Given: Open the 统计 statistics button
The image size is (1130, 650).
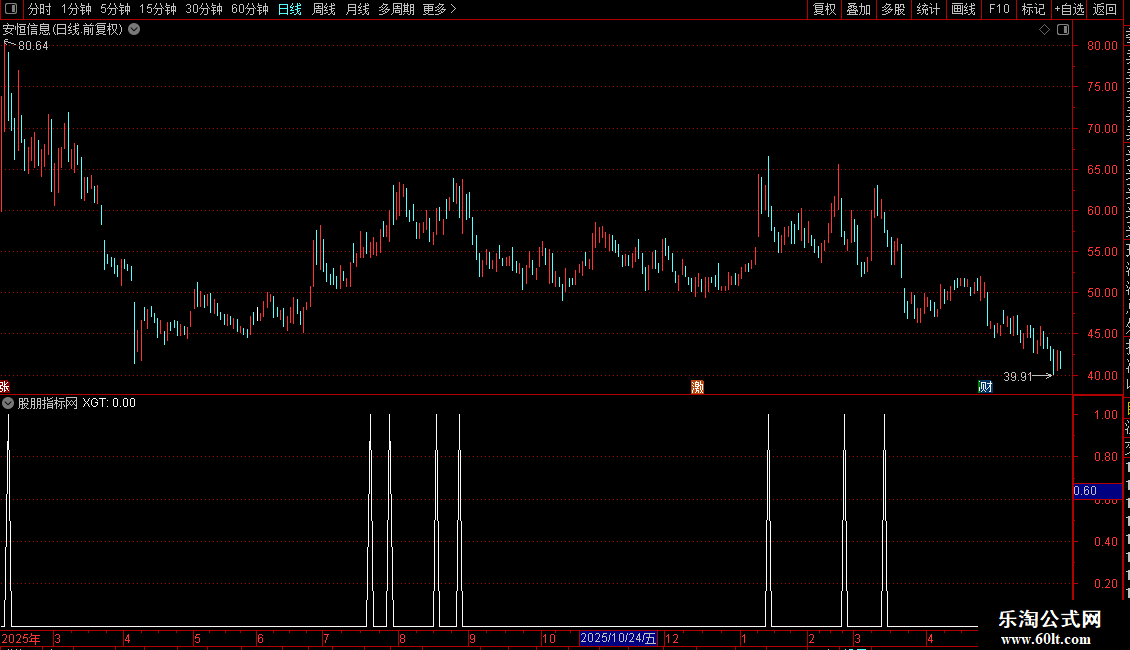Looking at the screenshot, I should (927, 9).
